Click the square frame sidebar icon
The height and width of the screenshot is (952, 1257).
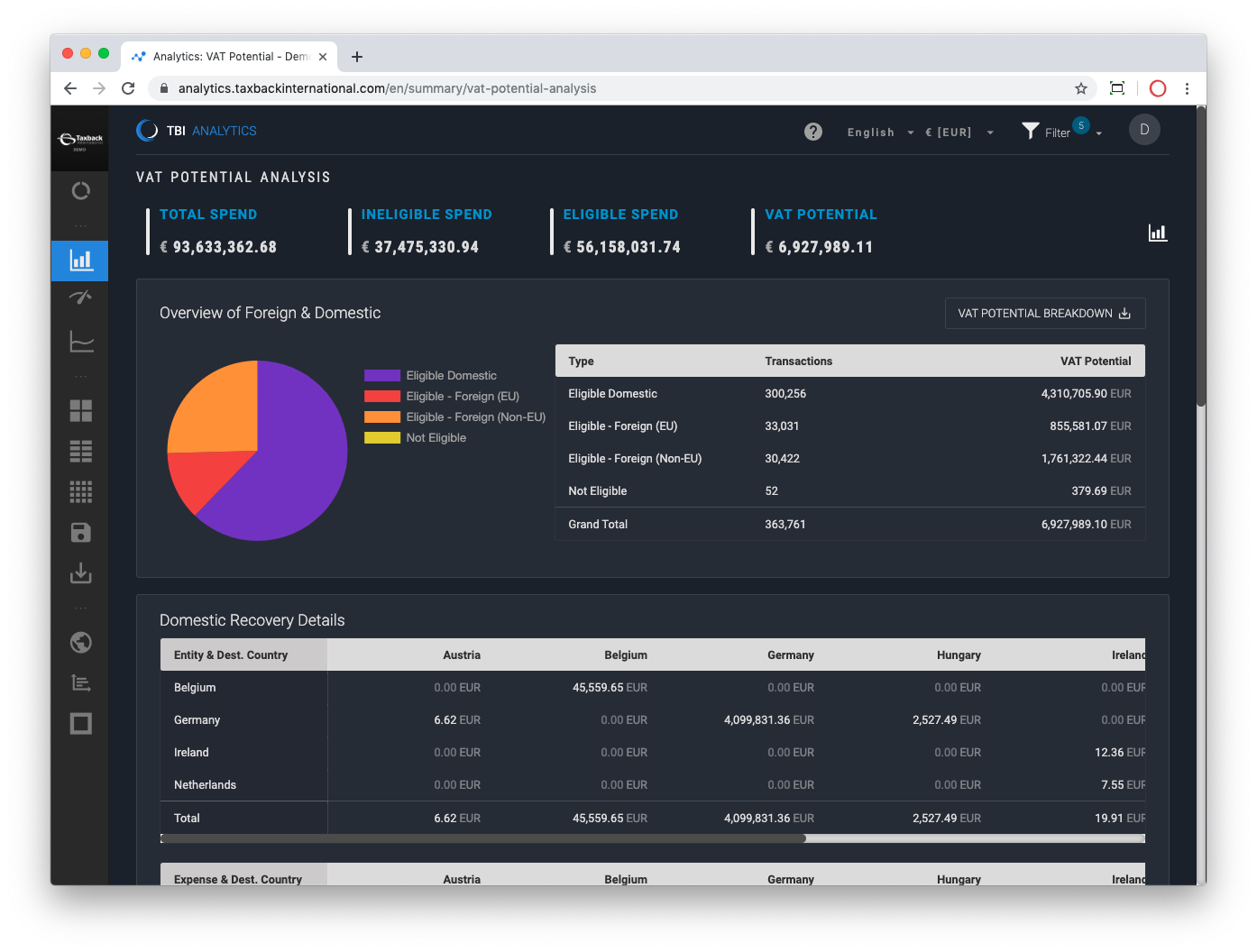[81, 724]
